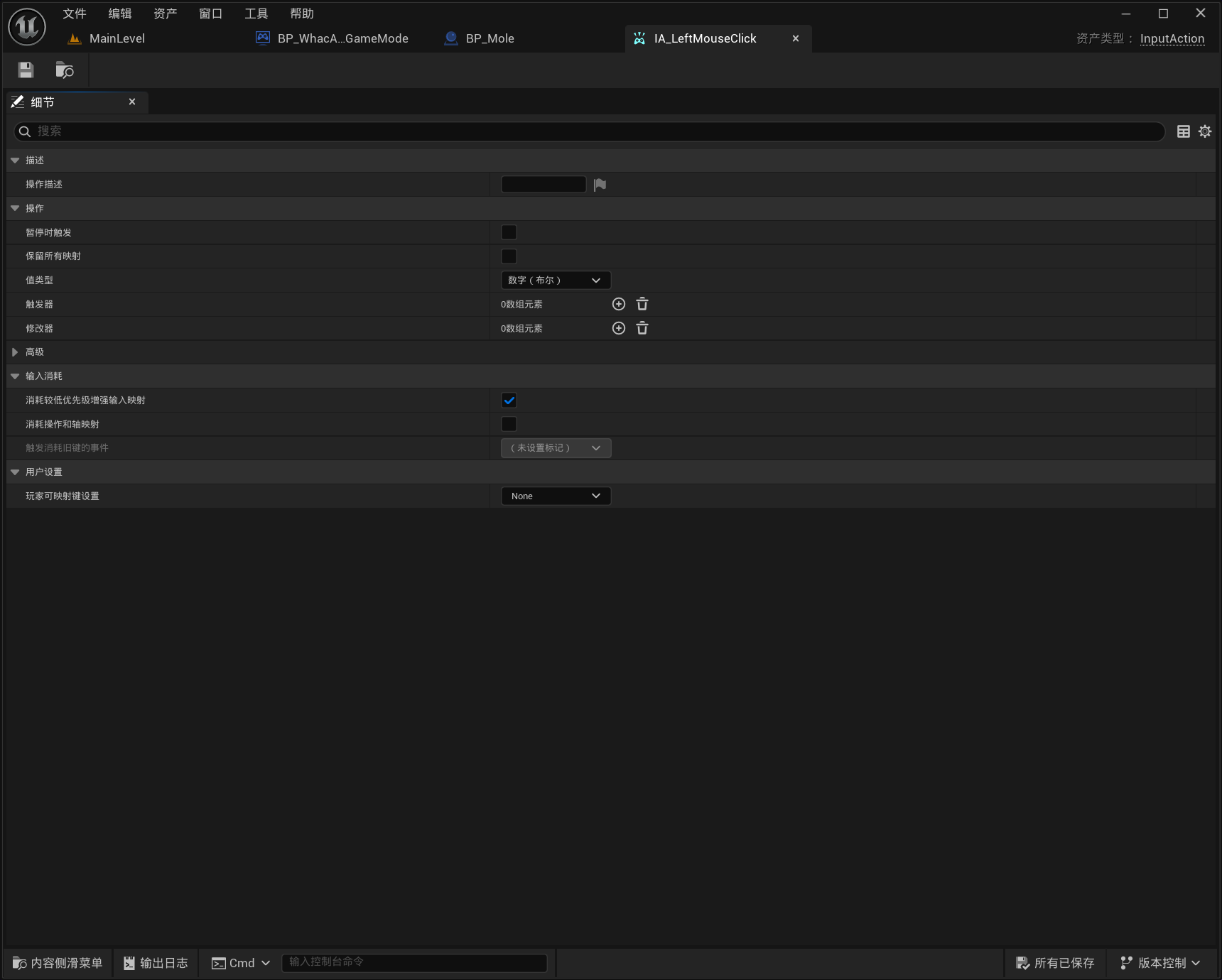Open details panel settings gear
This screenshot has height=980, width=1222.
1205,131
